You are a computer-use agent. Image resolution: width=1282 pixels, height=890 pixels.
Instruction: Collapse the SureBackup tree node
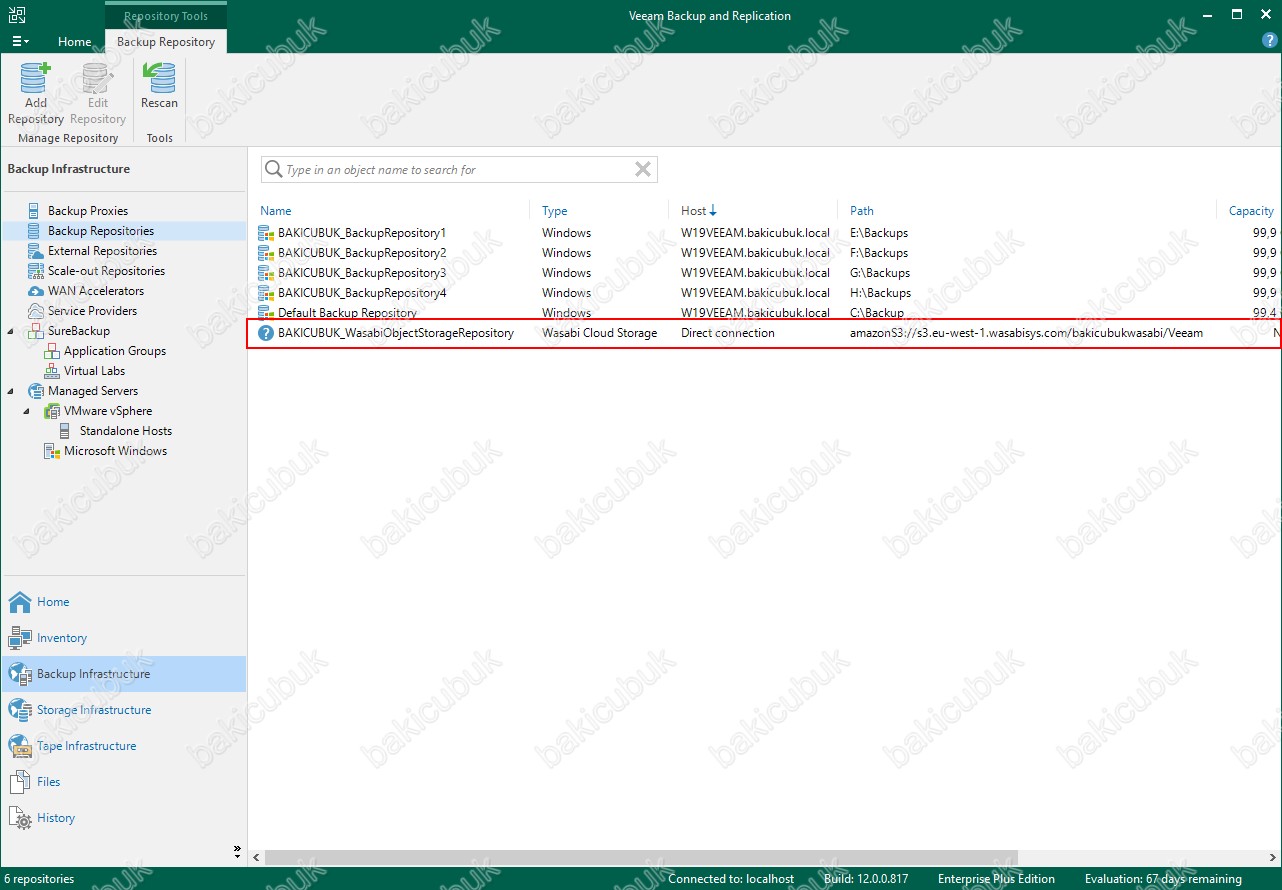[11, 331]
